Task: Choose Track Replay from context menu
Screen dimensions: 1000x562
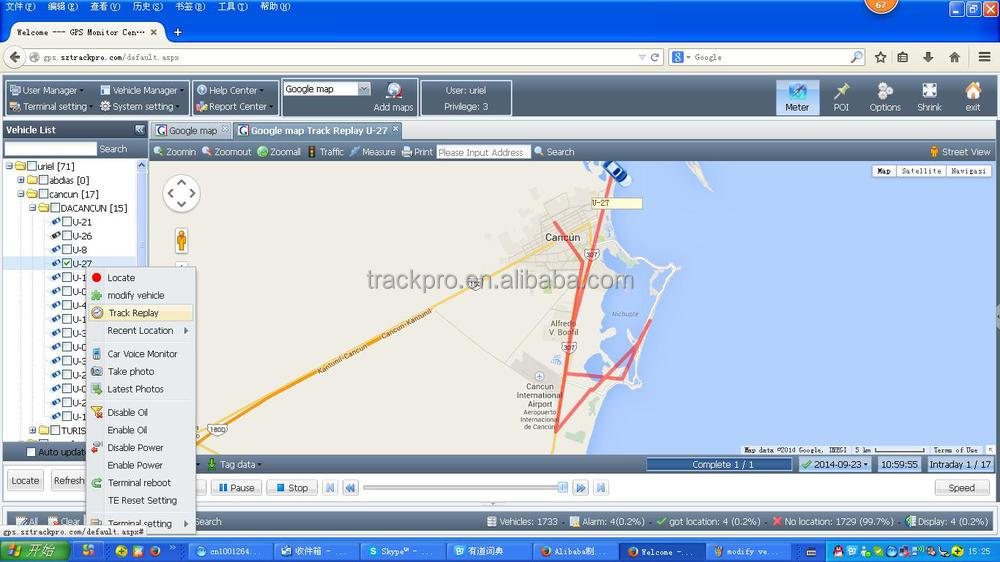Action: [133, 313]
